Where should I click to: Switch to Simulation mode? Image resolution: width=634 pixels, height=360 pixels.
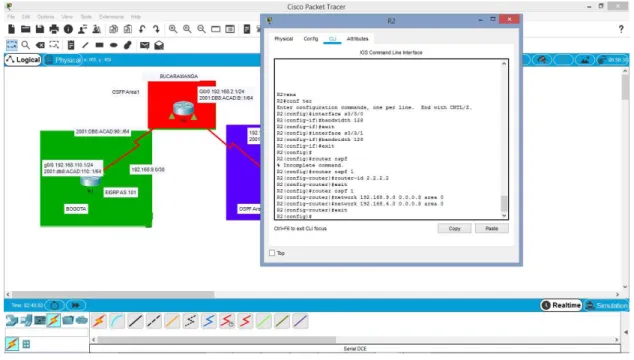coord(607,305)
